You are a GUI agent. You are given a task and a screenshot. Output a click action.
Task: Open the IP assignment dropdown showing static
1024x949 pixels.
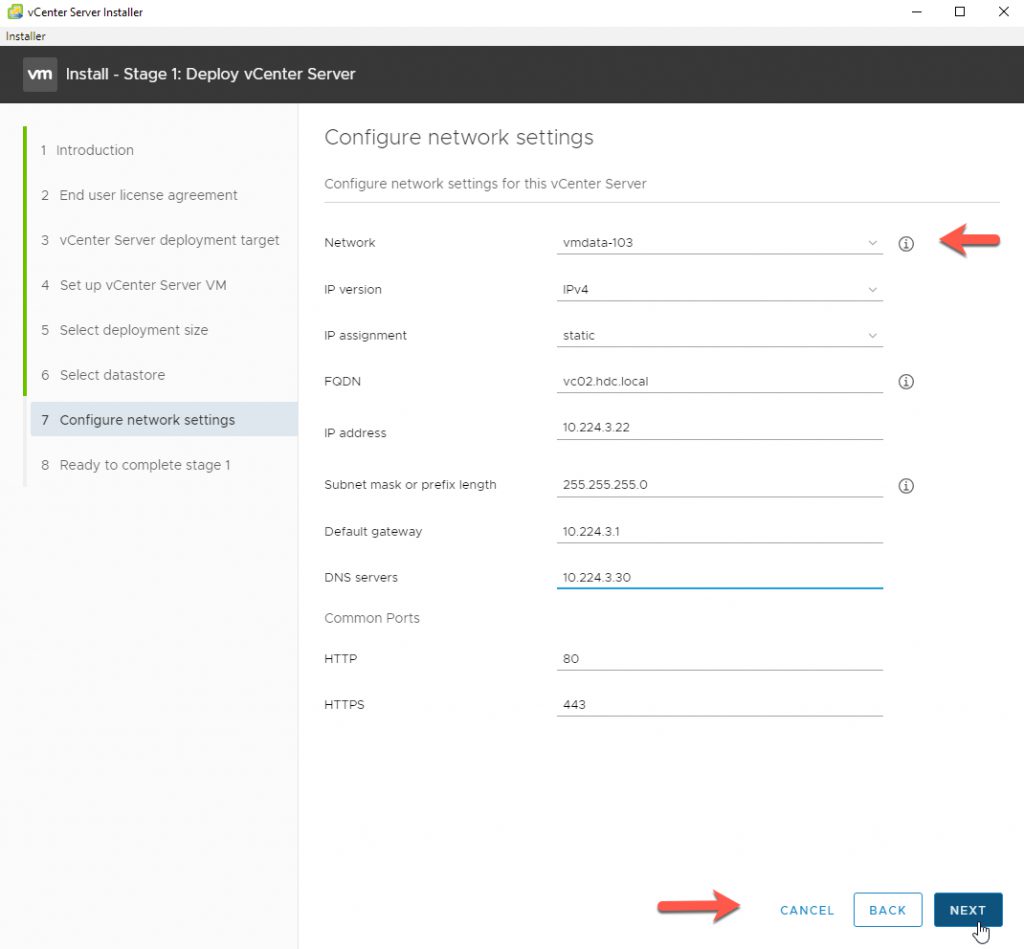click(720, 336)
